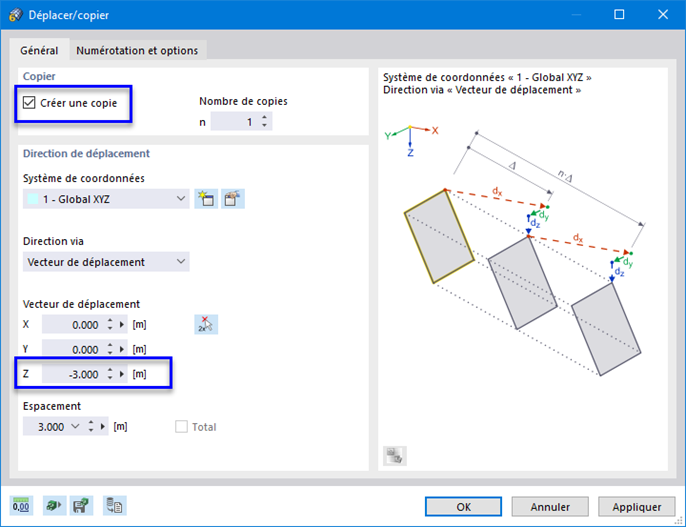Pick displacement vector graphically via two points icon
Image resolution: width=686 pixels, height=527 pixels.
pyautogui.click(x=206, y=325)
